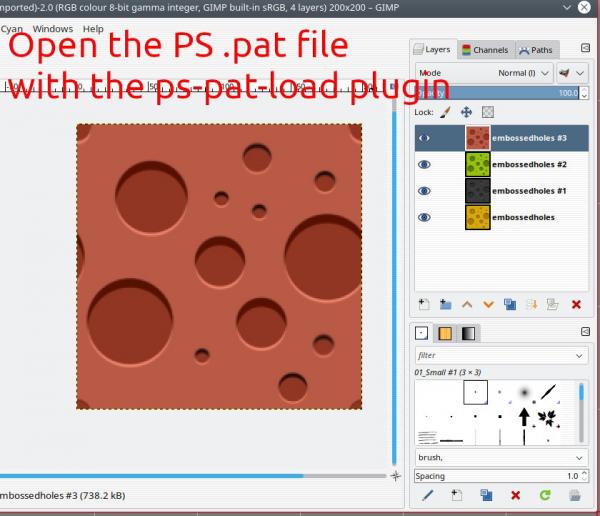Increase the Spacing value stepper
600x516 pixels.
point(584,473)
